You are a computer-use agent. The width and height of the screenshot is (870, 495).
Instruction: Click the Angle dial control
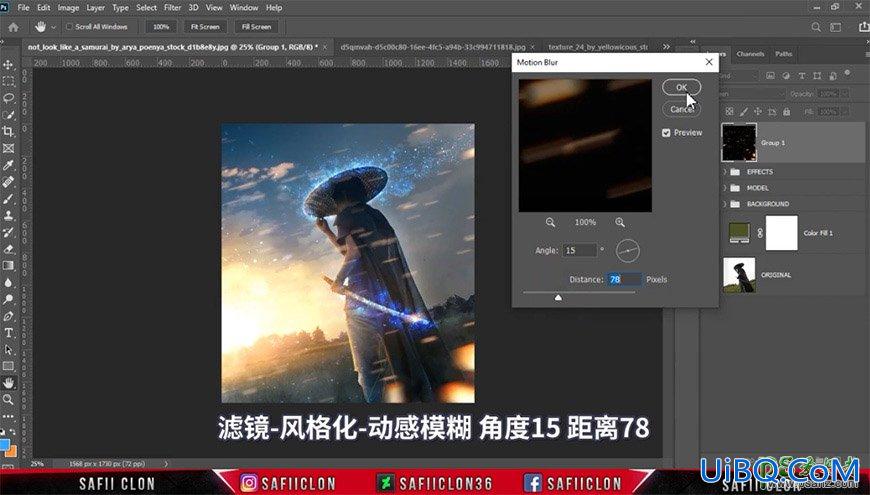628,251
